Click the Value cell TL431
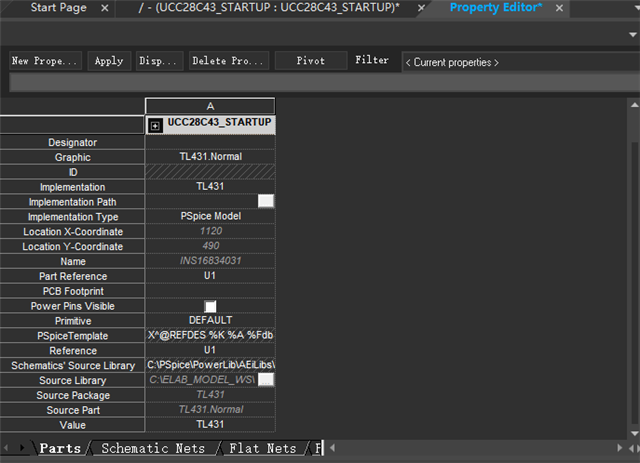640x463 pixels. pos(210,424)
